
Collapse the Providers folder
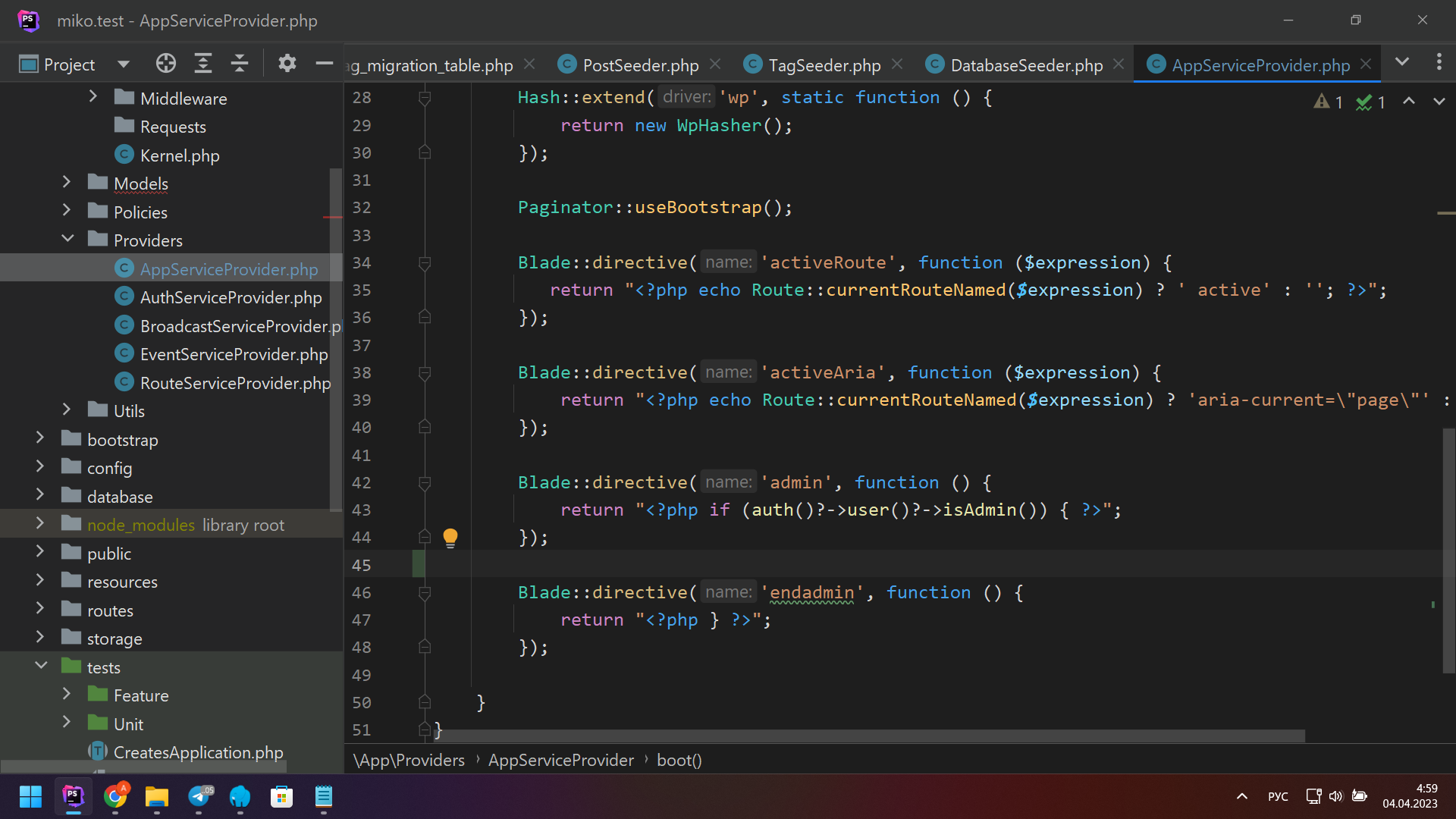pyautogui.click(x=67, y=240)
